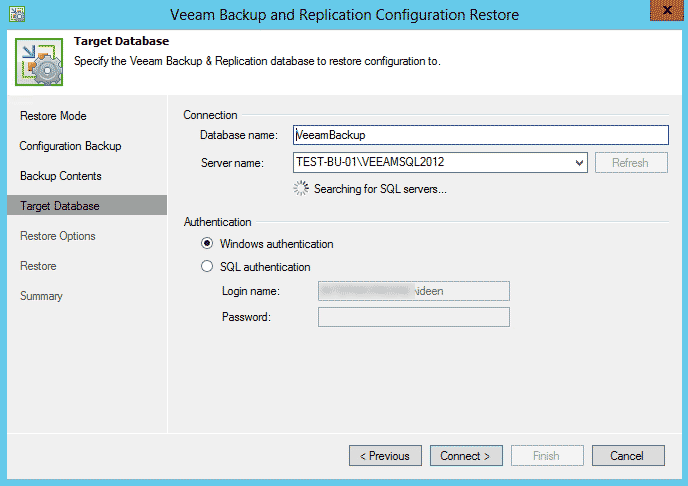Click the Veeam title bar app icon
This screenshot has height=486, width=688.
click(x=17, y=14)
